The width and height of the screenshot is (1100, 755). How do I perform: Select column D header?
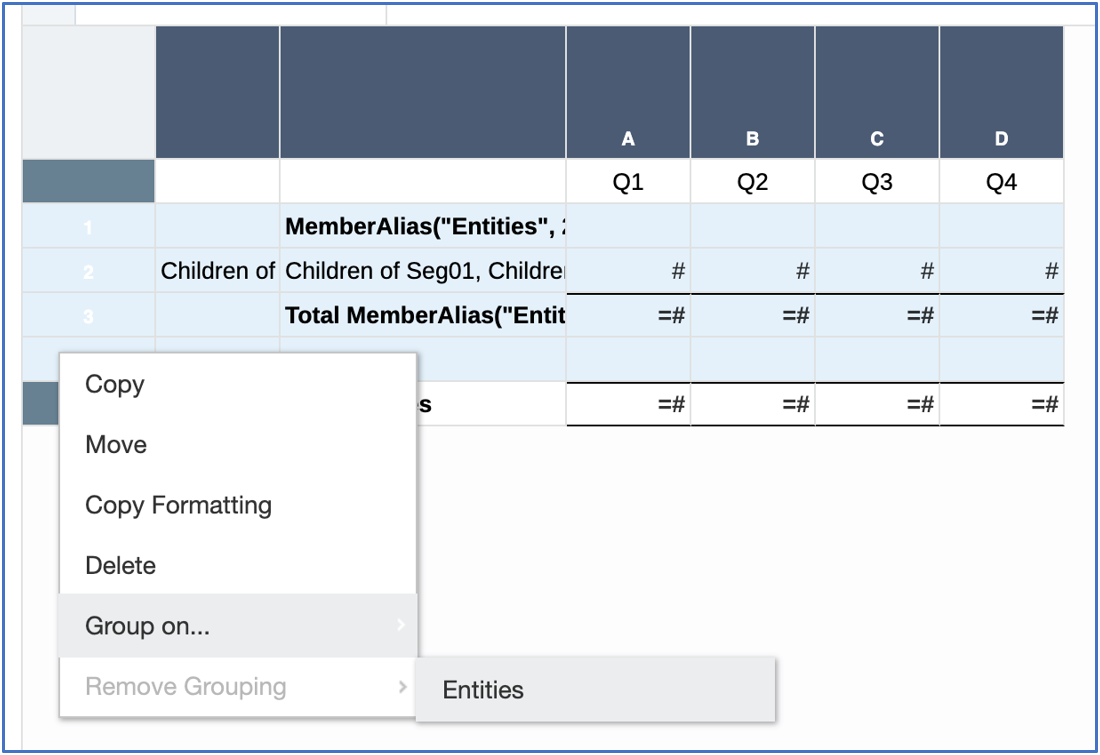point(1001,139)
